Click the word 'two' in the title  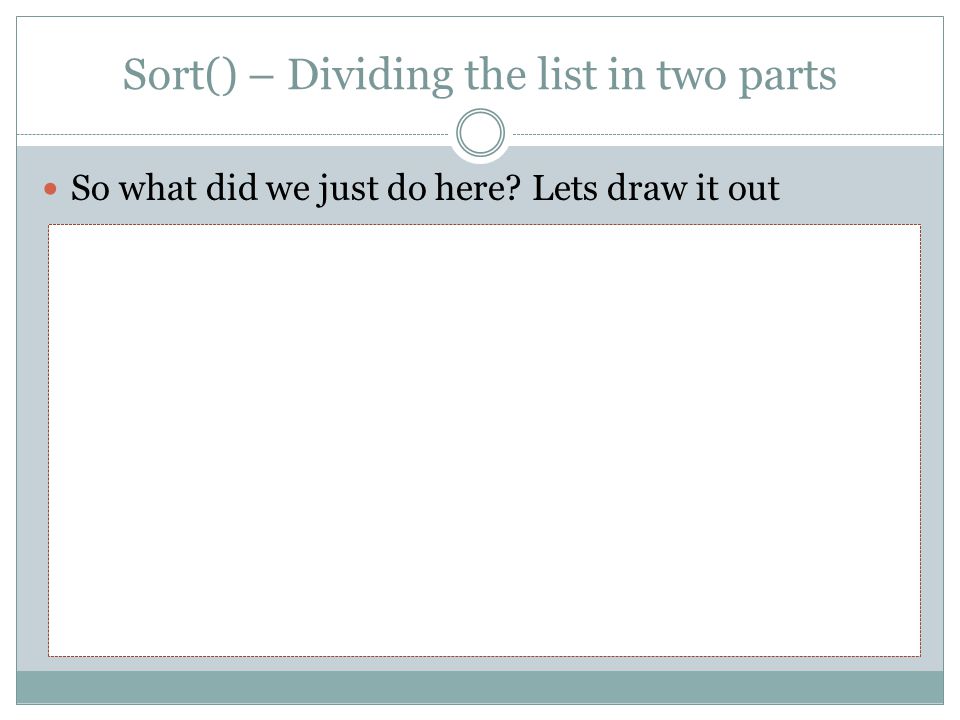[x=692, y=76]
